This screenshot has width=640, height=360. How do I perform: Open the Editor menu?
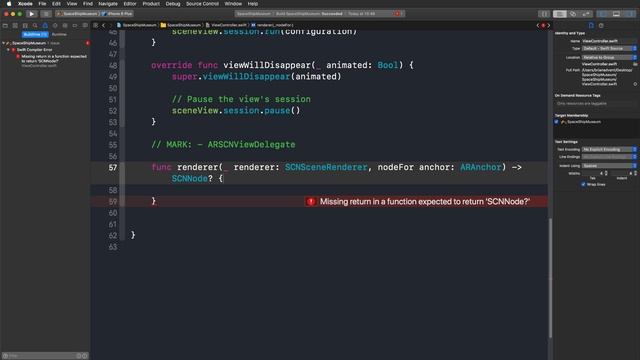pos(130,4)
